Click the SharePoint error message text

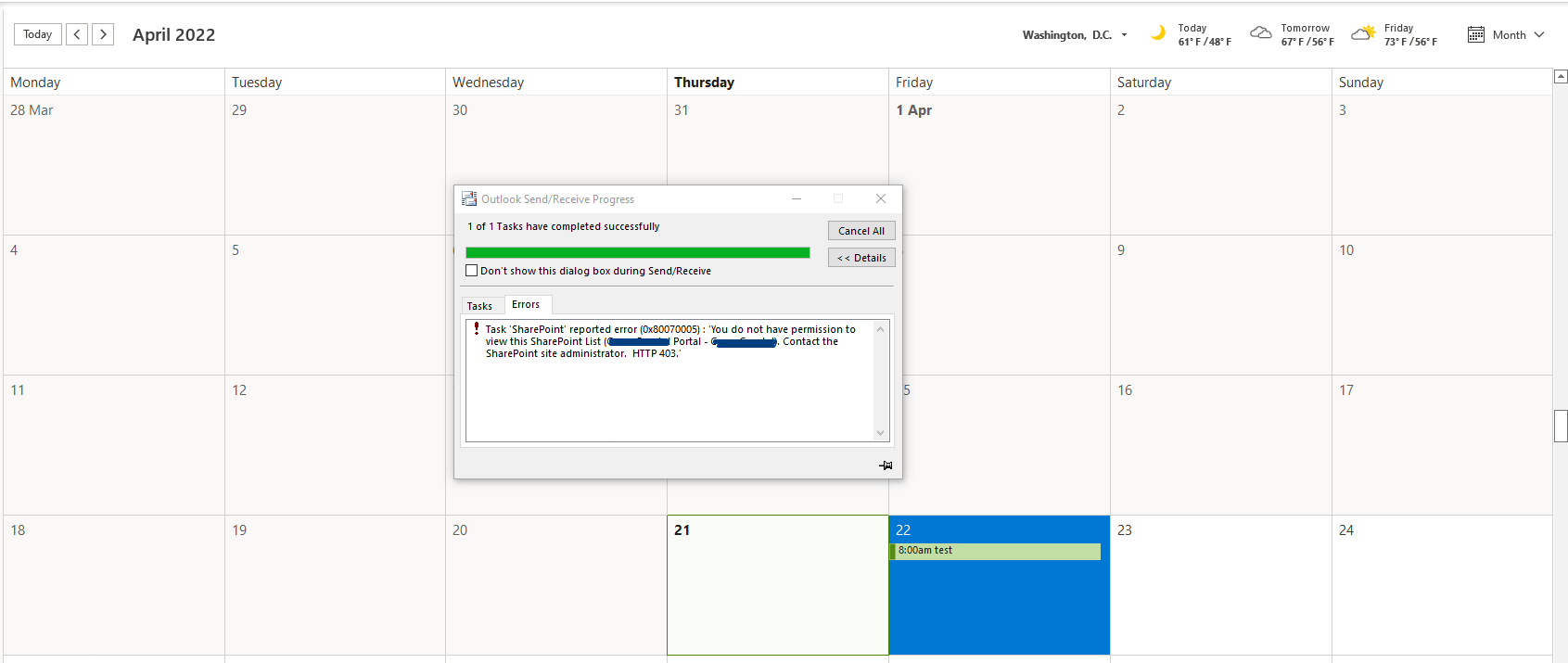point(670,341)
